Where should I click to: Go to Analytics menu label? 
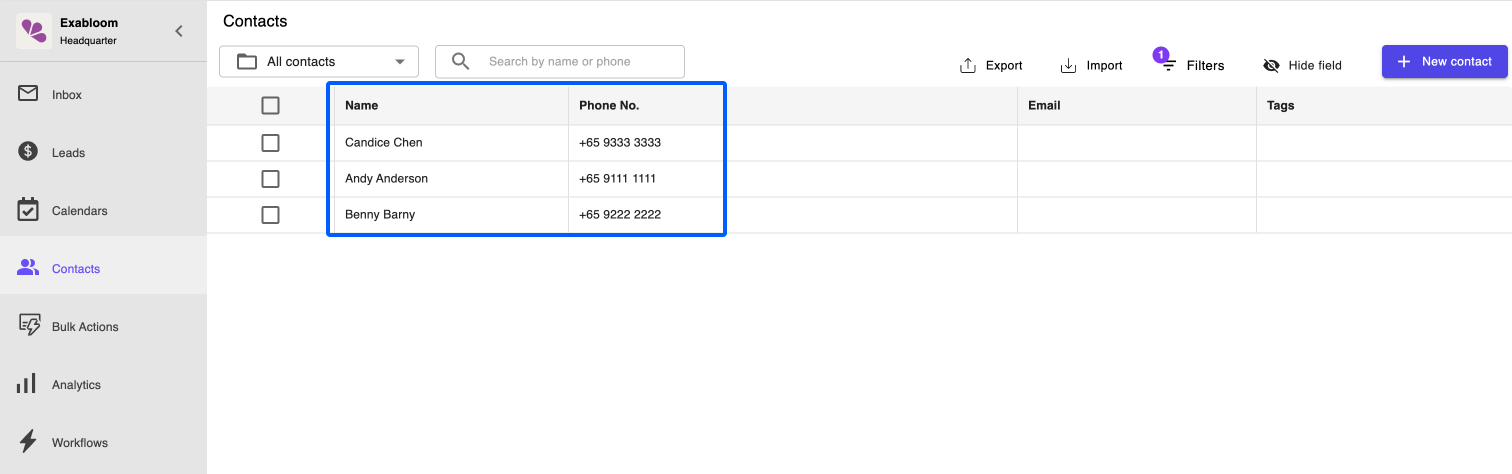point(76,385)
